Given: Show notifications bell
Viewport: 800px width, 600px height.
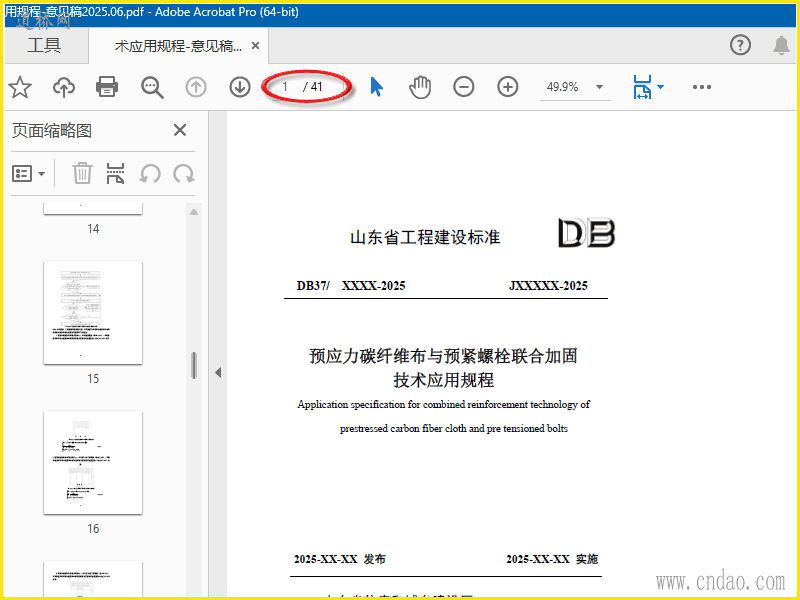Looking at the screenshot, I should pyautogui.click(x=781, y=45).
